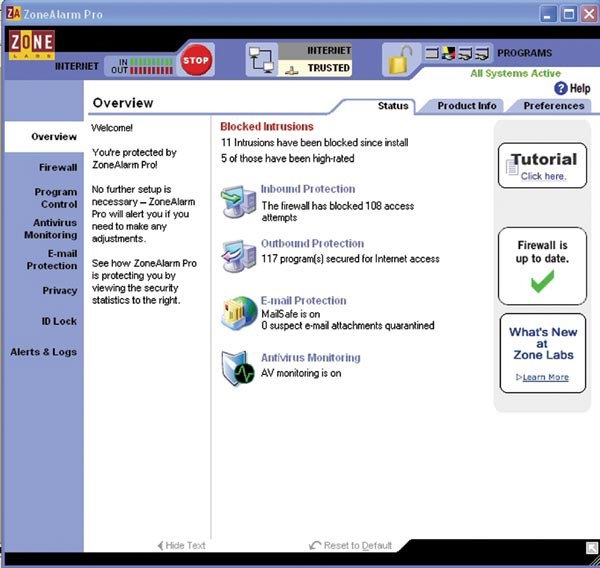600x568 pixels.
Task: Click the All Systems Active status text
Action: click(515, 73)
